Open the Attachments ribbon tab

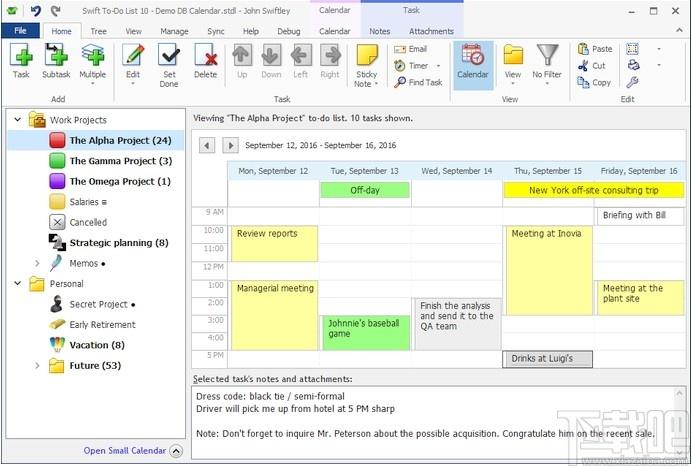tap(431, 31)
